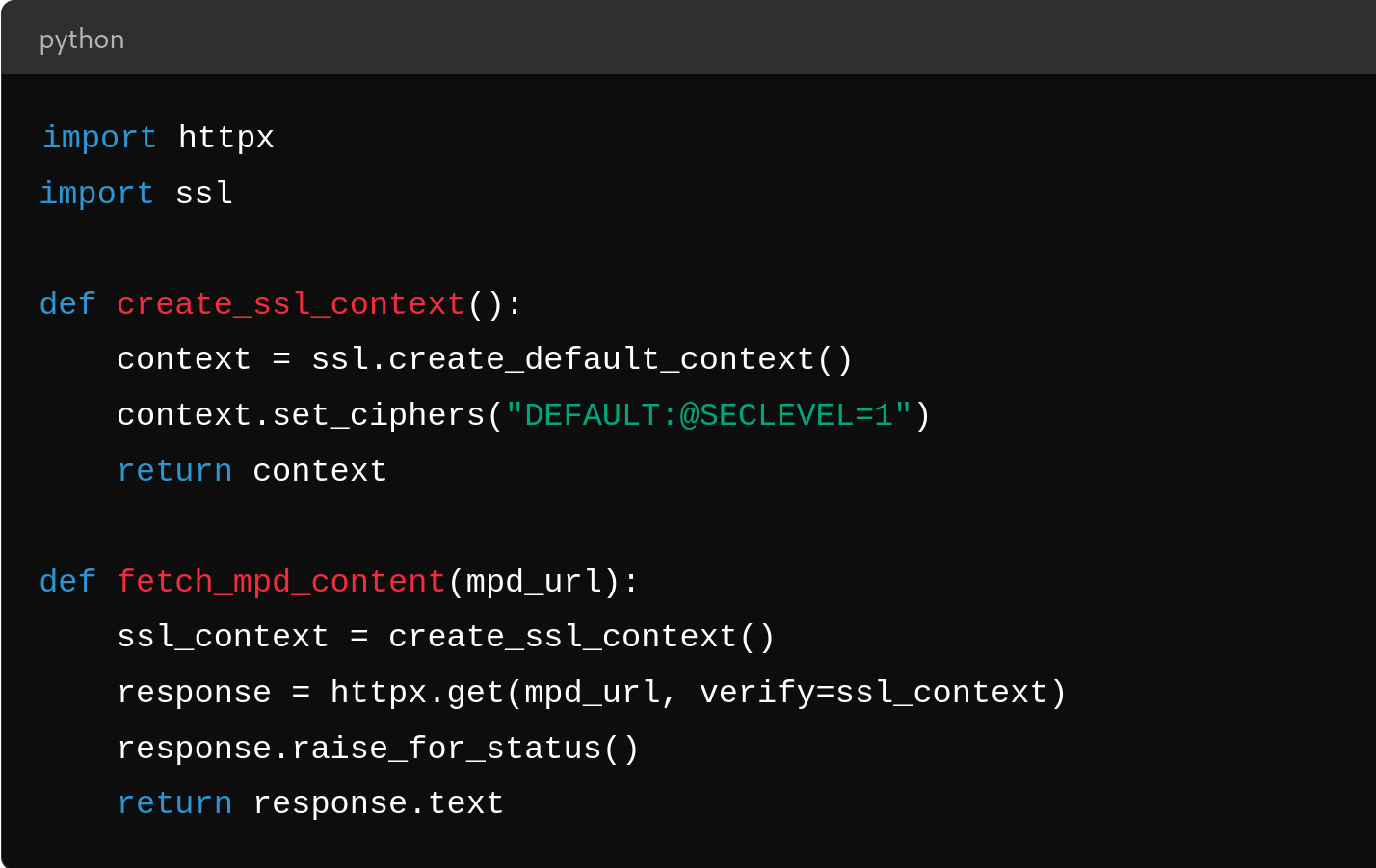Click the fetch_mpd_content function name

click(281, 582)
